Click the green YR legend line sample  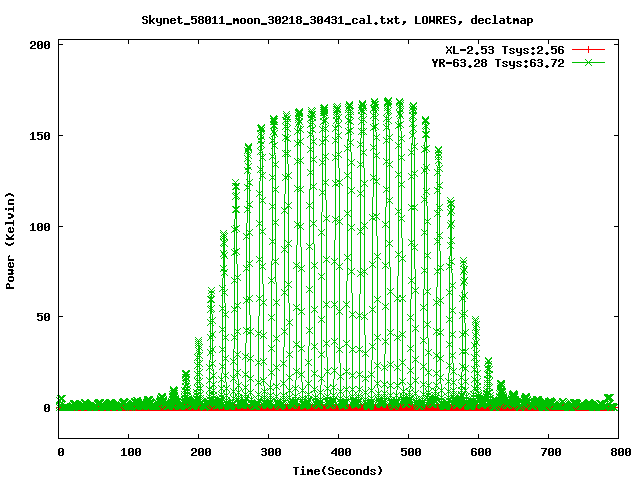coord(588,62)
